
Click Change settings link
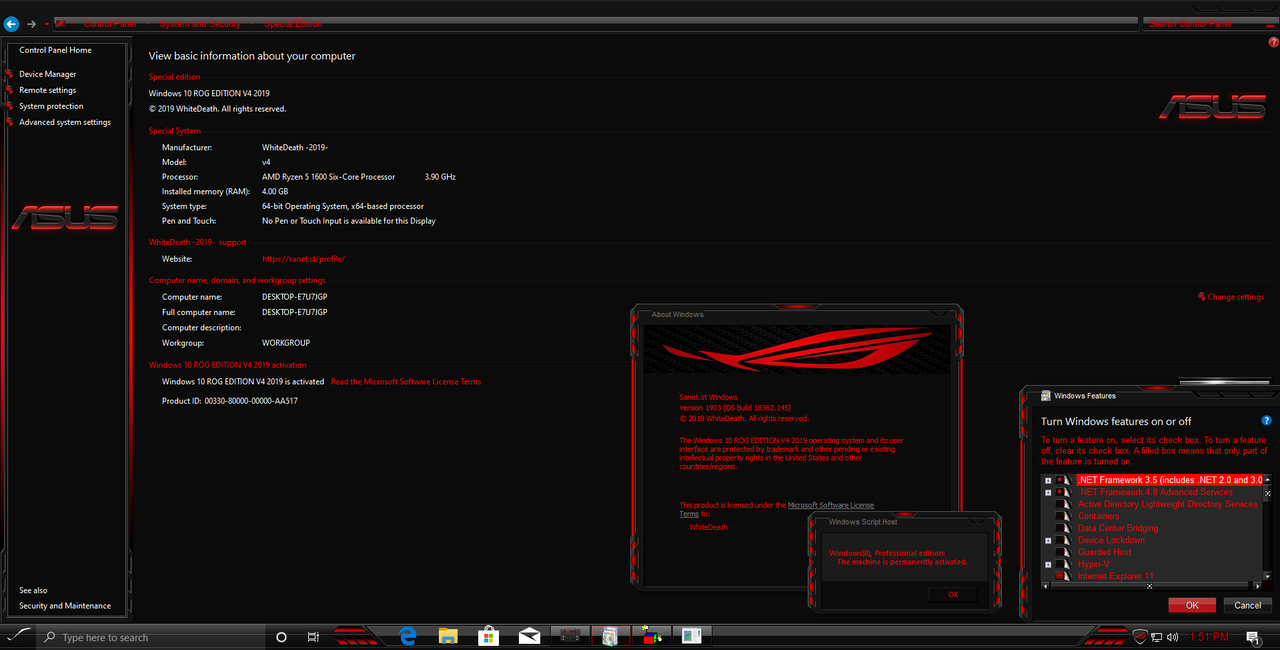[1236, 297]
